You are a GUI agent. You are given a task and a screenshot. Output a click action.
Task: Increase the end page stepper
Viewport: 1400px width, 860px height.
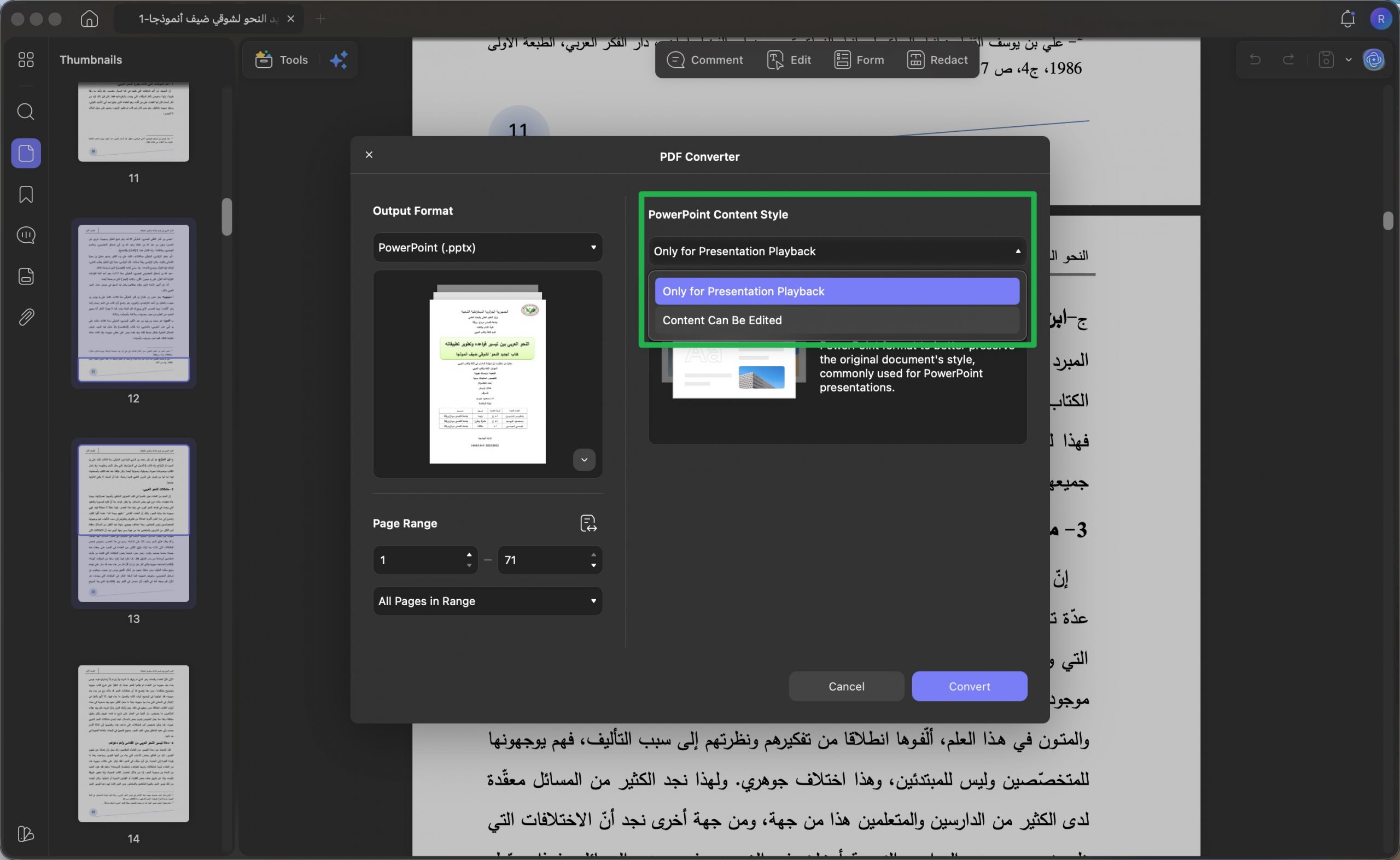(593, 554)
